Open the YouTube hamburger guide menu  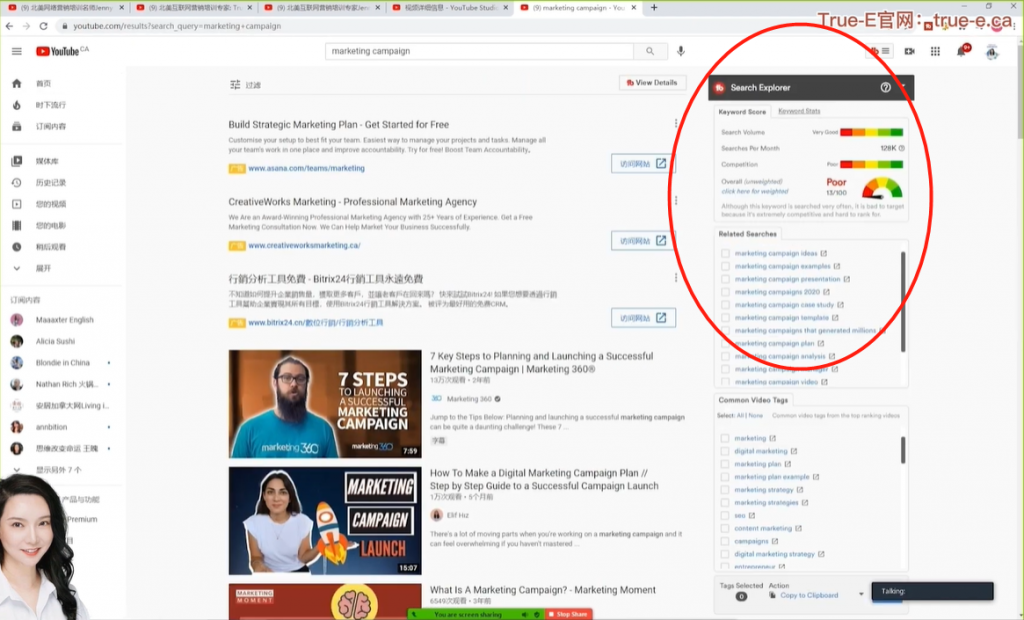(x=16, y=51)
